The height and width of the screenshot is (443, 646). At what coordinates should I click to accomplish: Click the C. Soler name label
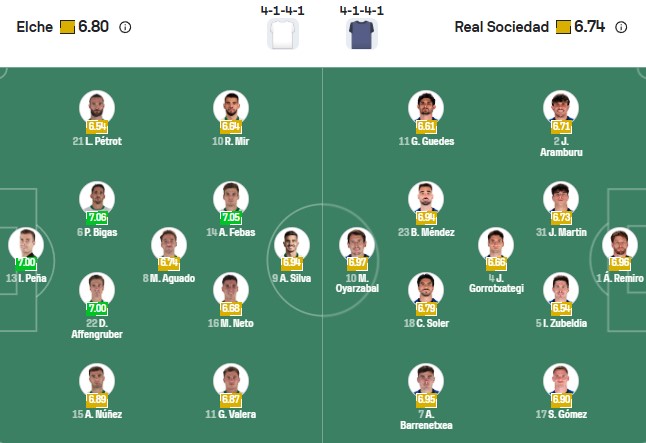pyautogui.click(x=426, y=323)
